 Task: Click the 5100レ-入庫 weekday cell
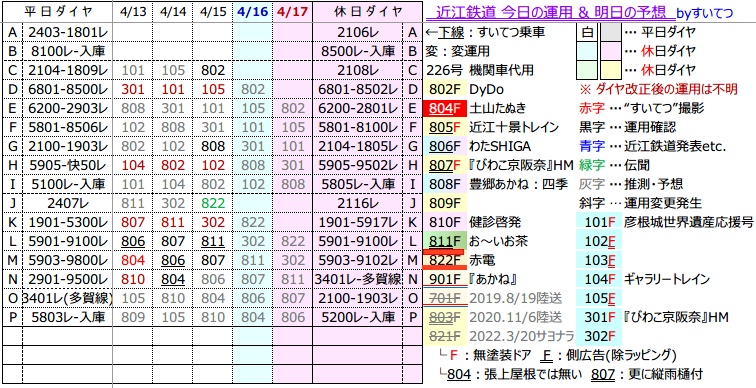(68, 184)
